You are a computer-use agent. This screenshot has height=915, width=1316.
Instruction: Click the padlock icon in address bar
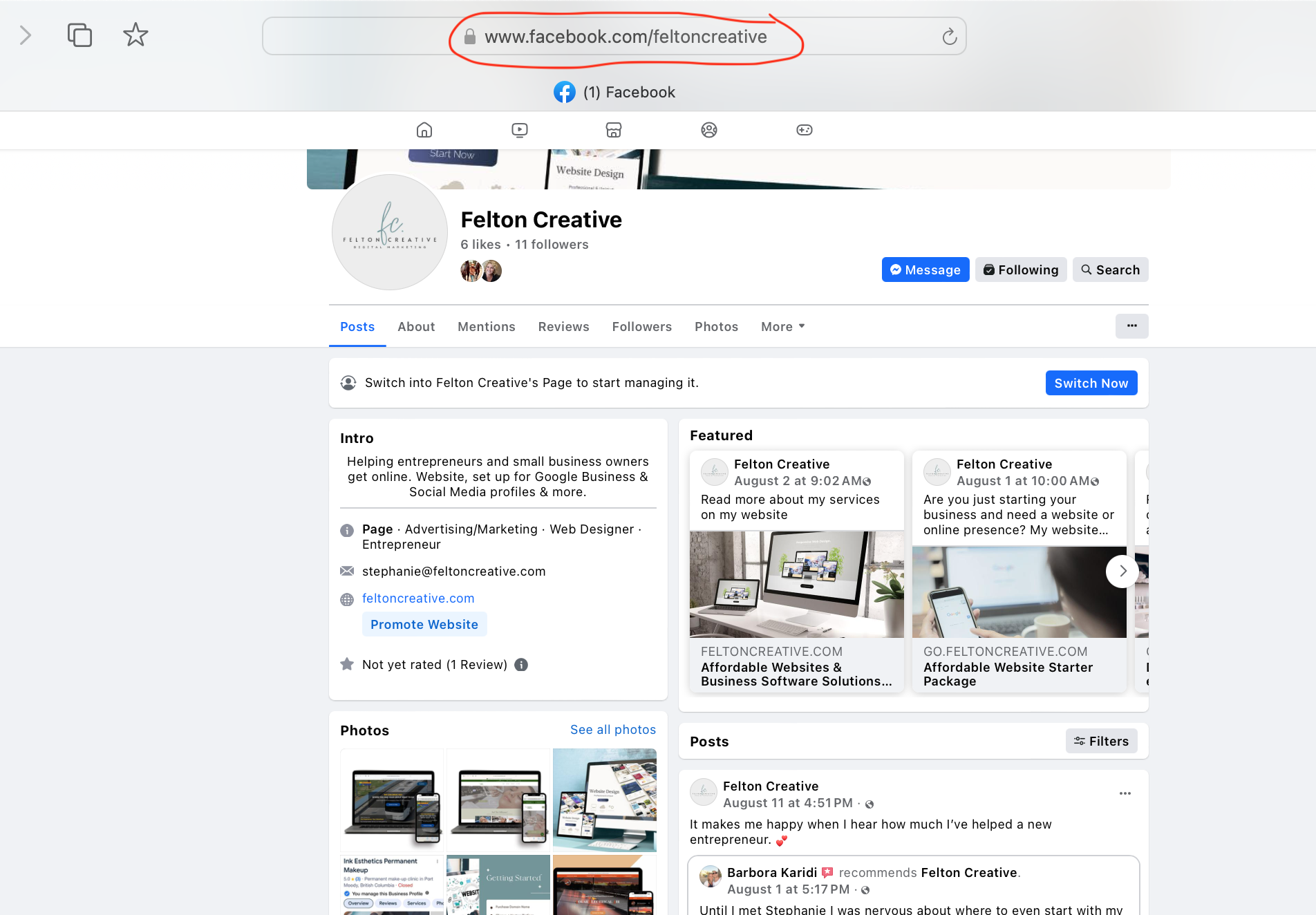click(470, 37)
